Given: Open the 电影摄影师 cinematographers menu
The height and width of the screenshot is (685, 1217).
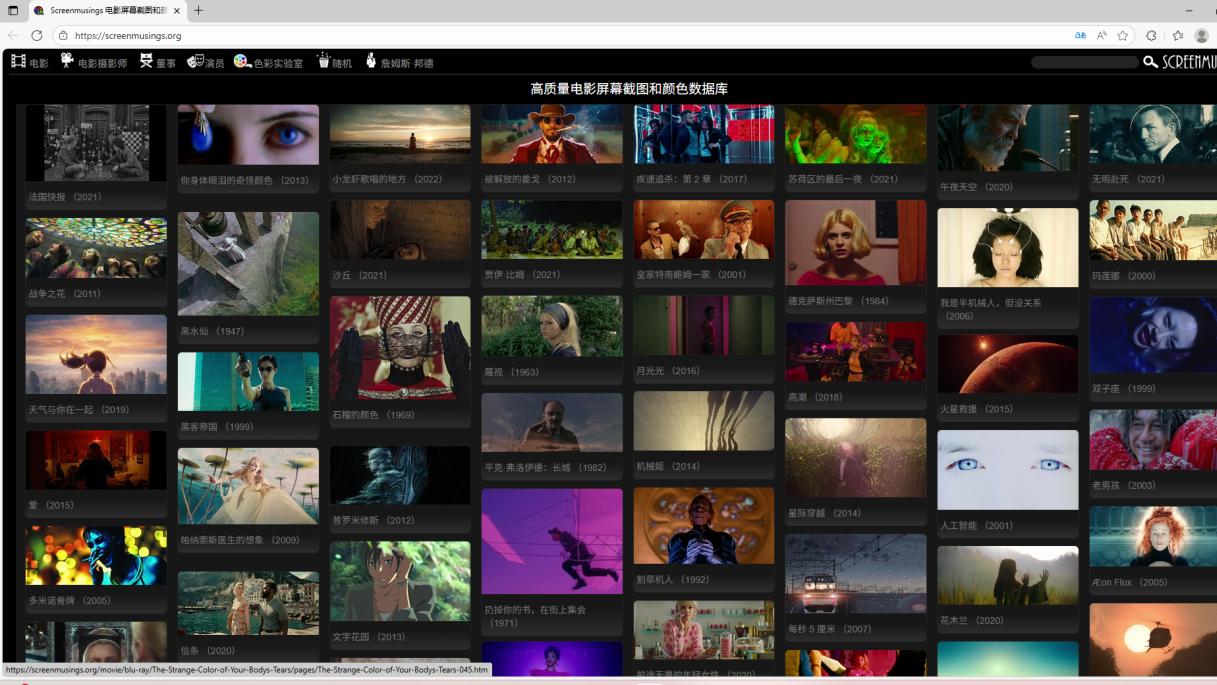Looking at the screenshot, I should pos(94,62).
